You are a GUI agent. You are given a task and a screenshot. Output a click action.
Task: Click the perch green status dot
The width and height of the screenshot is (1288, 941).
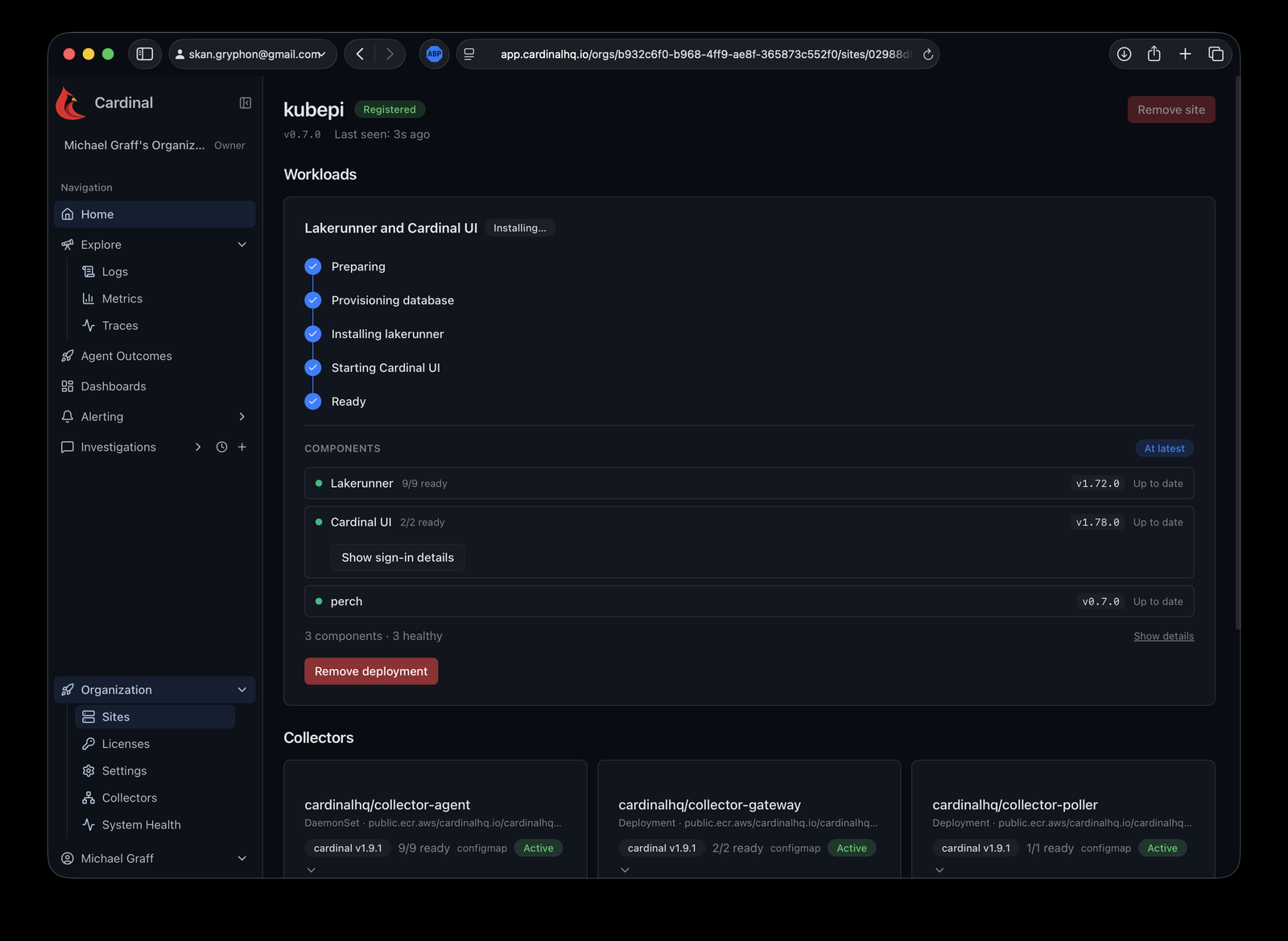(319, 601)
